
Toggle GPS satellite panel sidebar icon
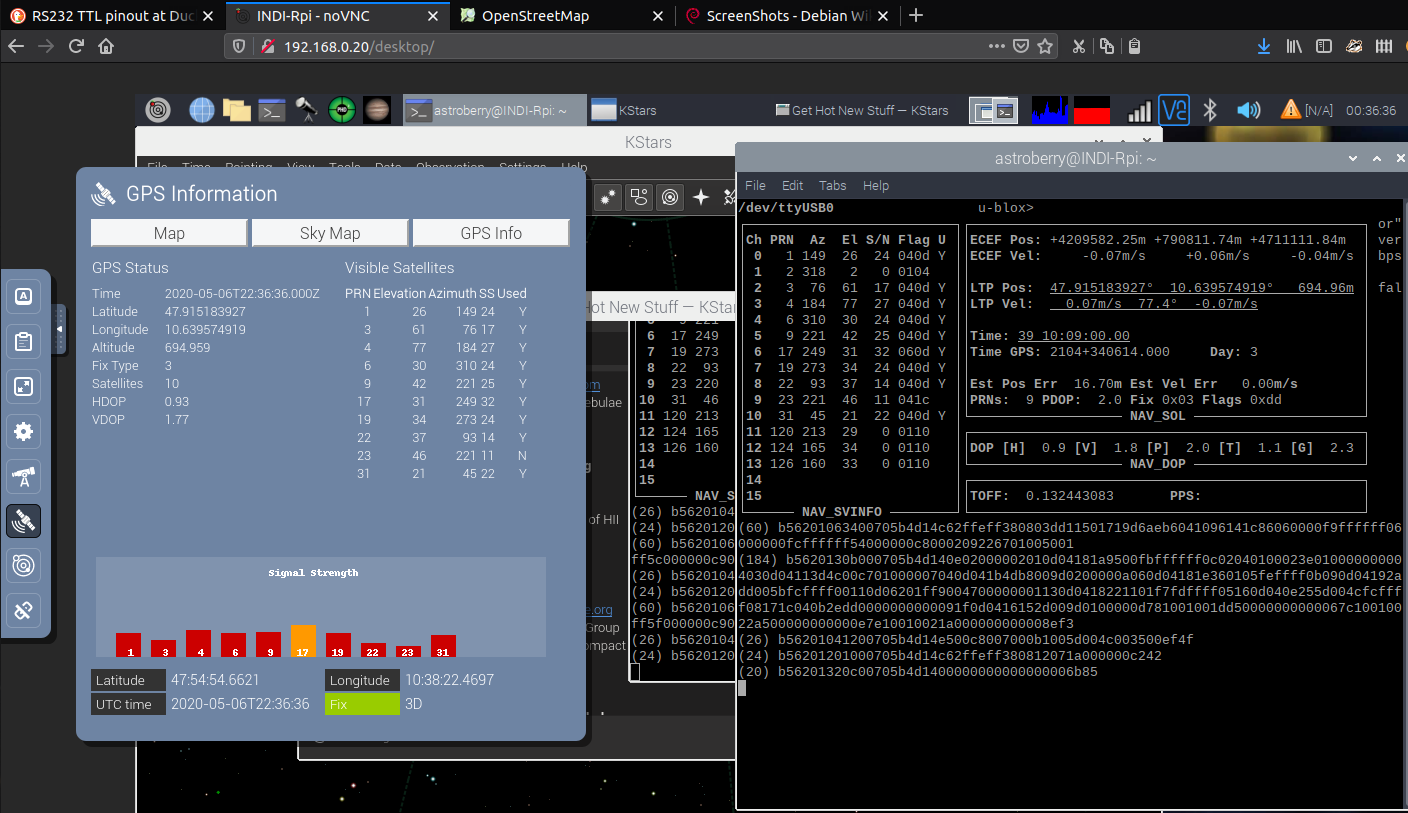pyautogui.click(x=24, y=521)
